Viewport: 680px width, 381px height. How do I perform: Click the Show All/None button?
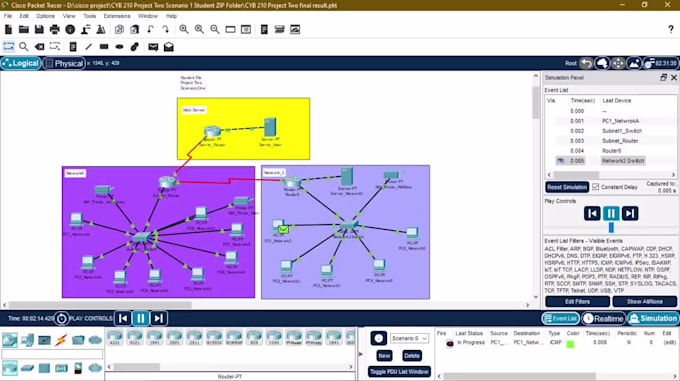tap(644, 301)
